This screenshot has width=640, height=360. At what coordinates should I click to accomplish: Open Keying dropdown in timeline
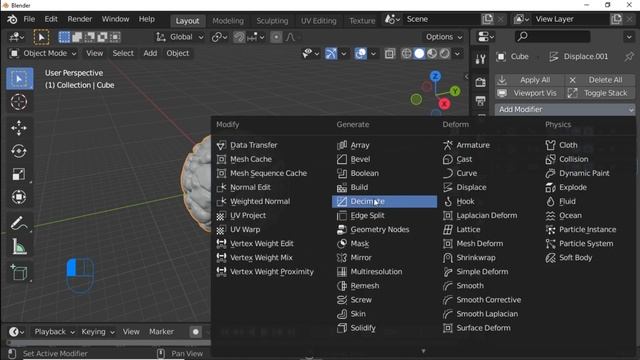coord(98,332)
